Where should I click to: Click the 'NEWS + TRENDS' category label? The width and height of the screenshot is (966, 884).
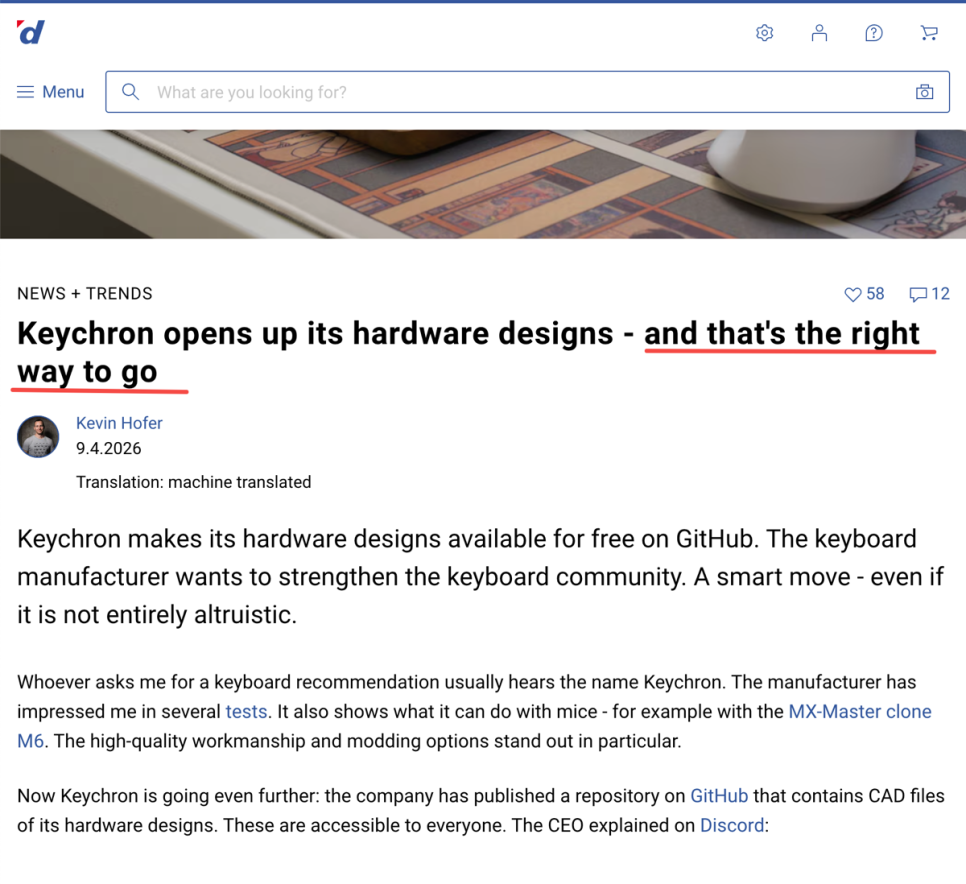(x=85, y=294)
